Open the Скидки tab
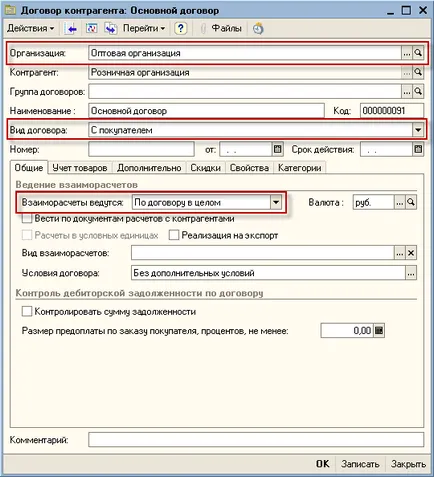The width and height of the screenshot is (434, 477). (x=205, y=168)
